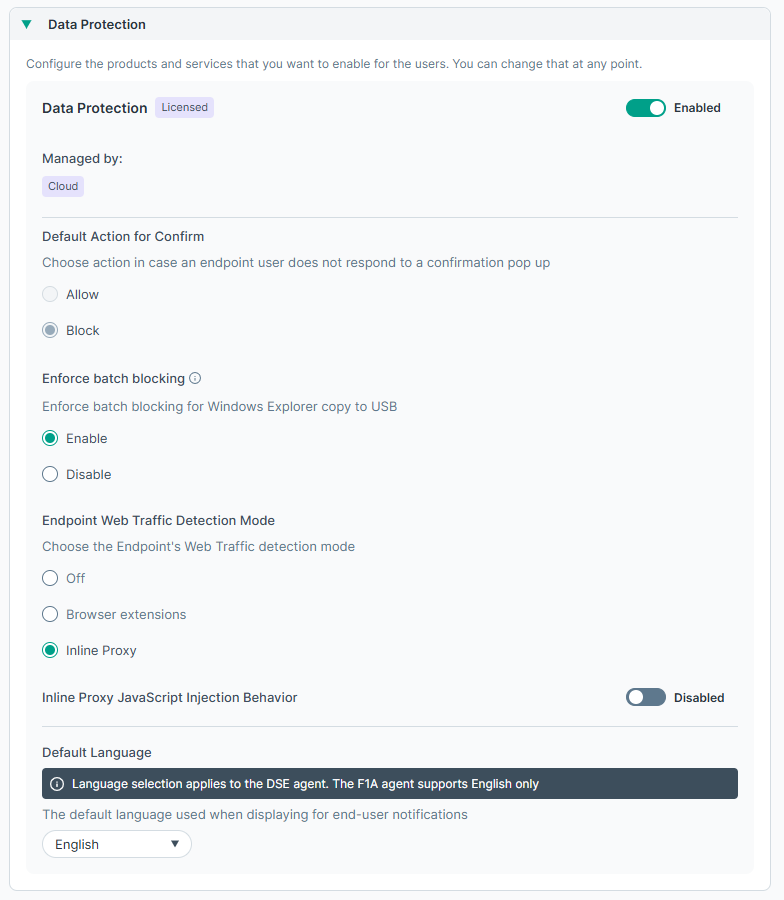This screenshot has height=900, width=784.
Task: Click the Browser extensions label text
Action: coord(126,615)
